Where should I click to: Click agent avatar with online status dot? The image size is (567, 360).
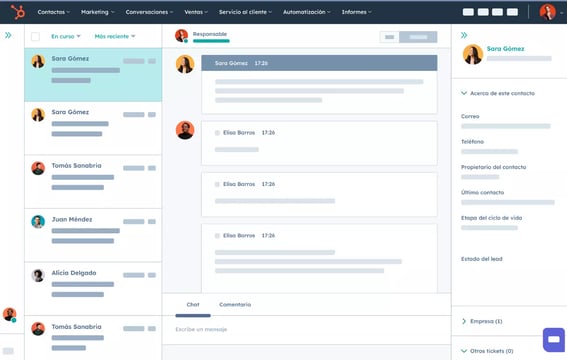pyautogui.click(x=9, y=314)
